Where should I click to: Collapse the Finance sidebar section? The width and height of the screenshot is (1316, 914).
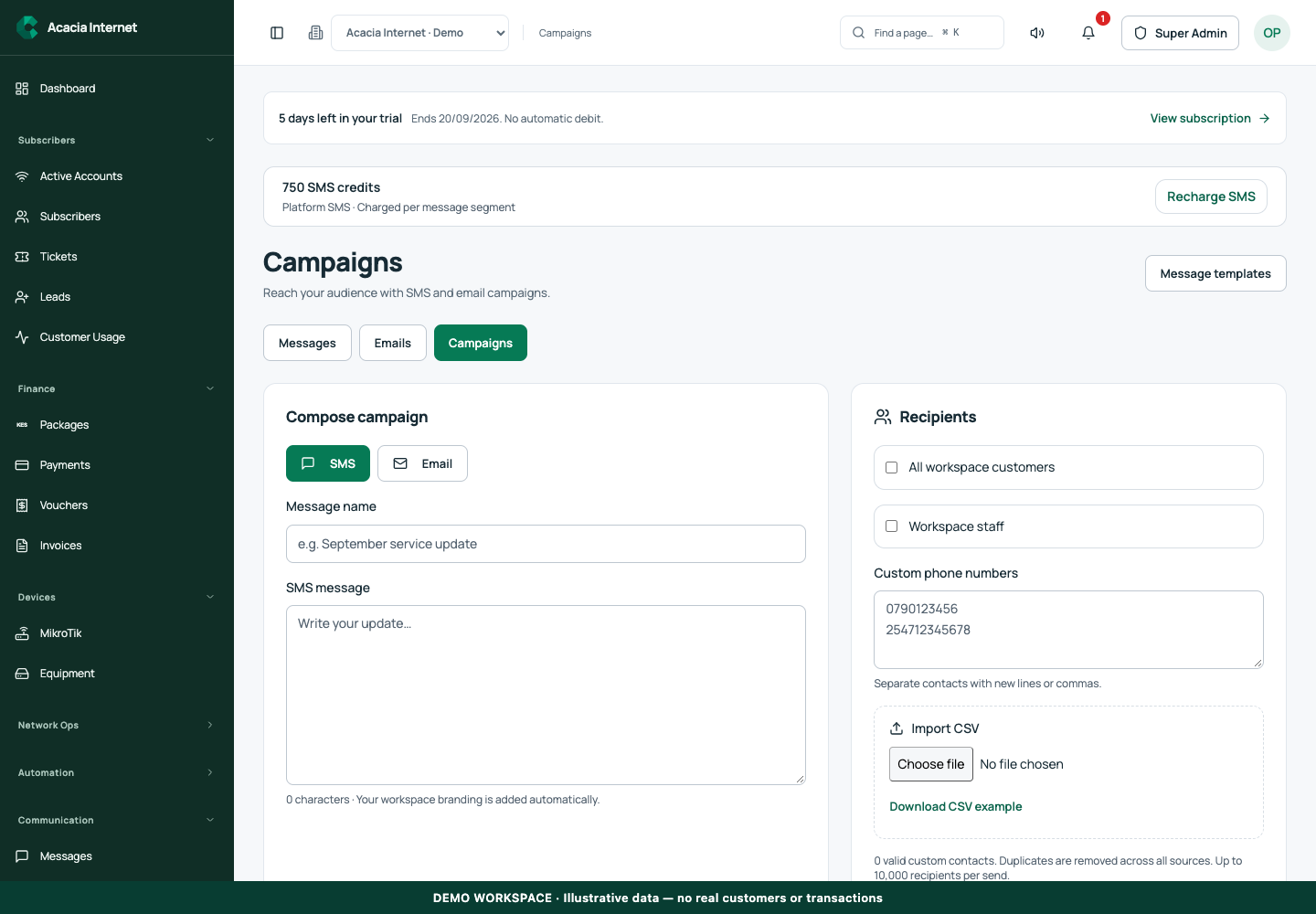117,388
